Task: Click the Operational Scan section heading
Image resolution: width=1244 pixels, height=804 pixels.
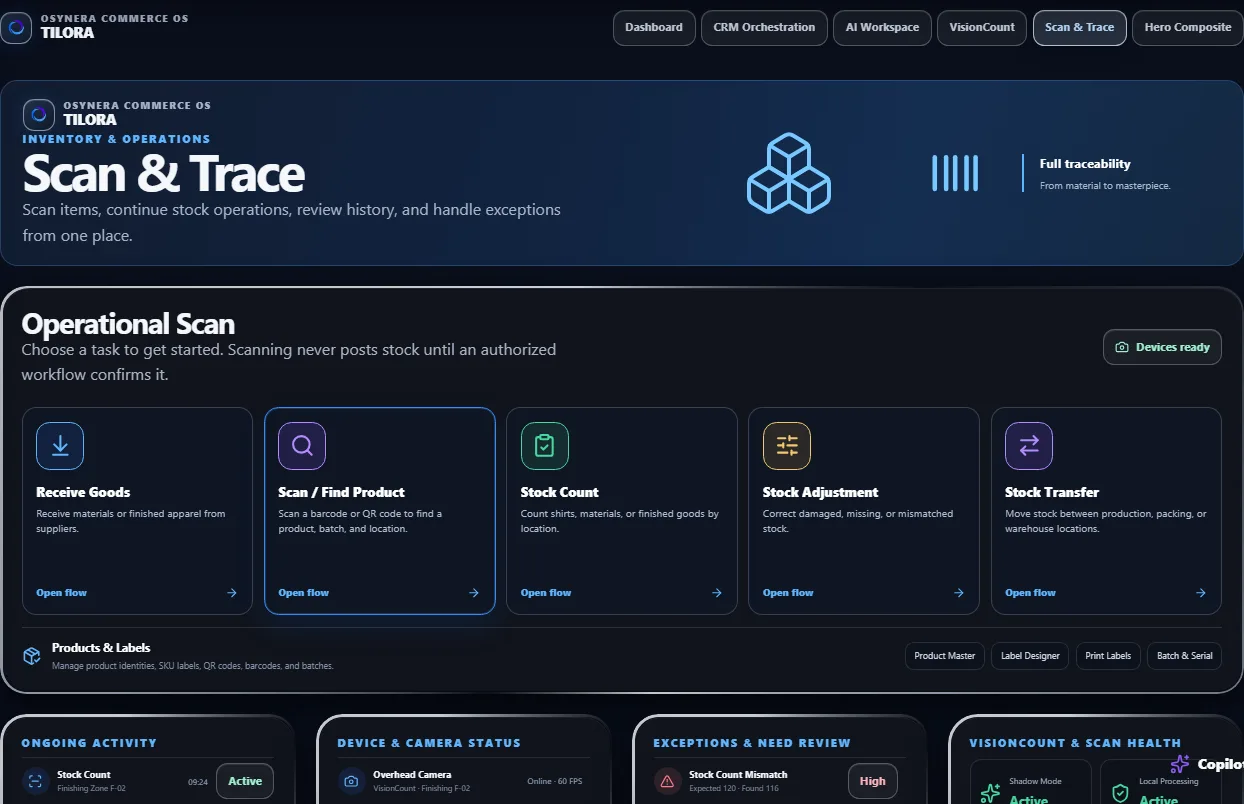Action: coord(128,324)
